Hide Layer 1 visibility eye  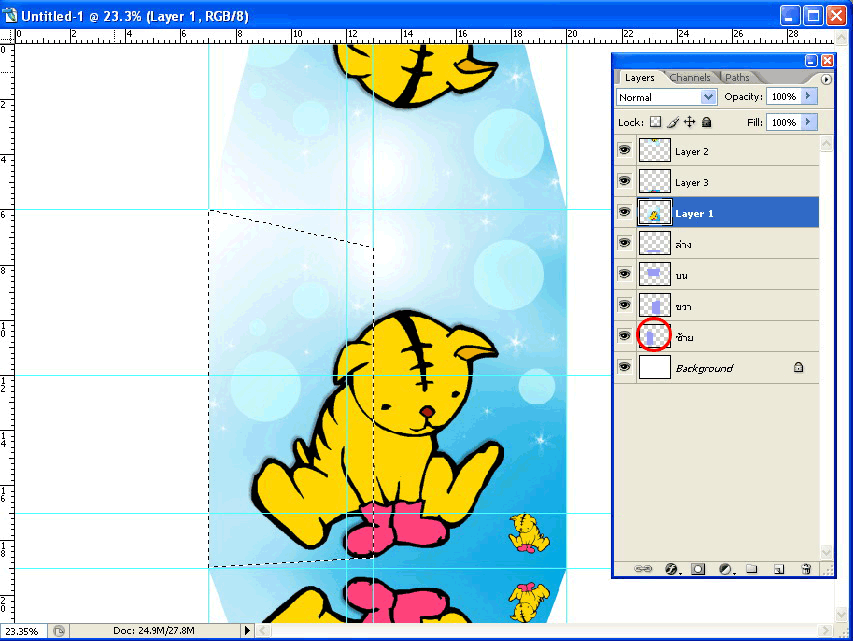click(625, 212)
